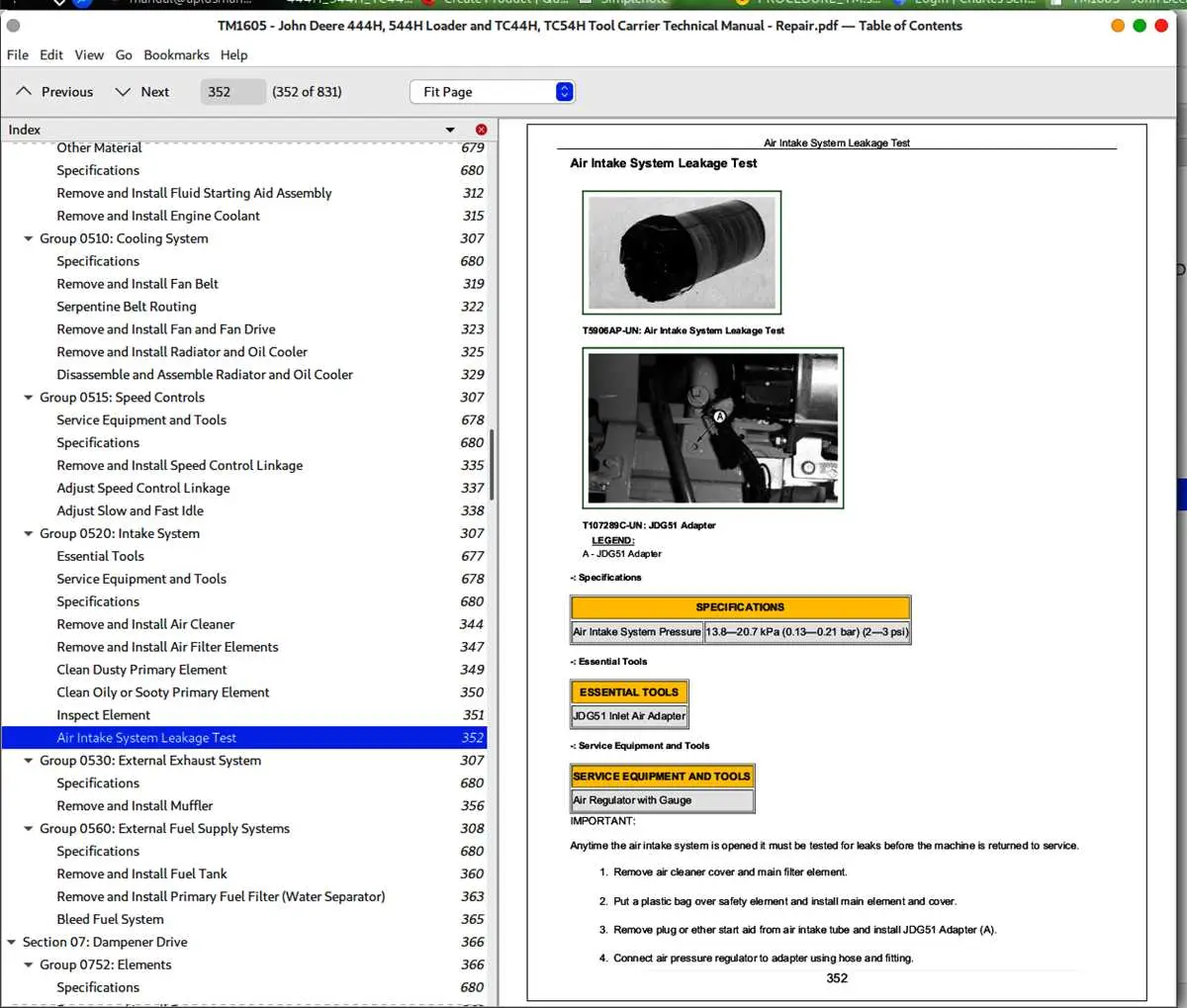Viewport: 1187px width, 1008px height.
Task: Collapse Group 0560: External Fuel Supply Systems
Action: point(29,829)
